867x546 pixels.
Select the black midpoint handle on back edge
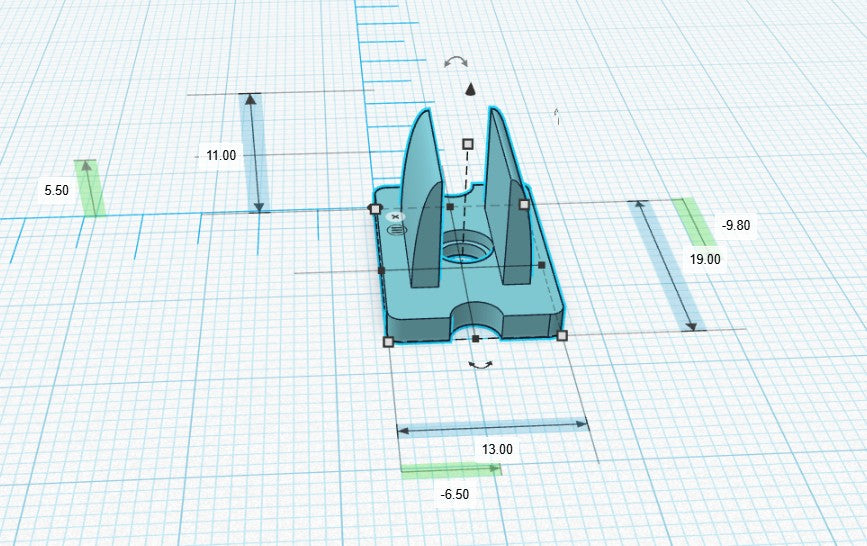click(x=450, y=207)
